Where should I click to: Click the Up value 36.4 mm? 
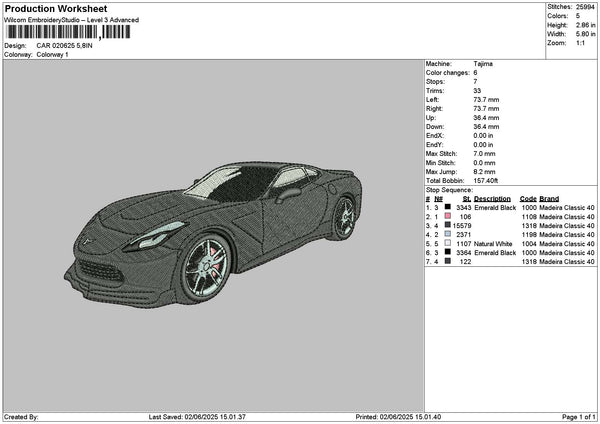pos(486,118)
